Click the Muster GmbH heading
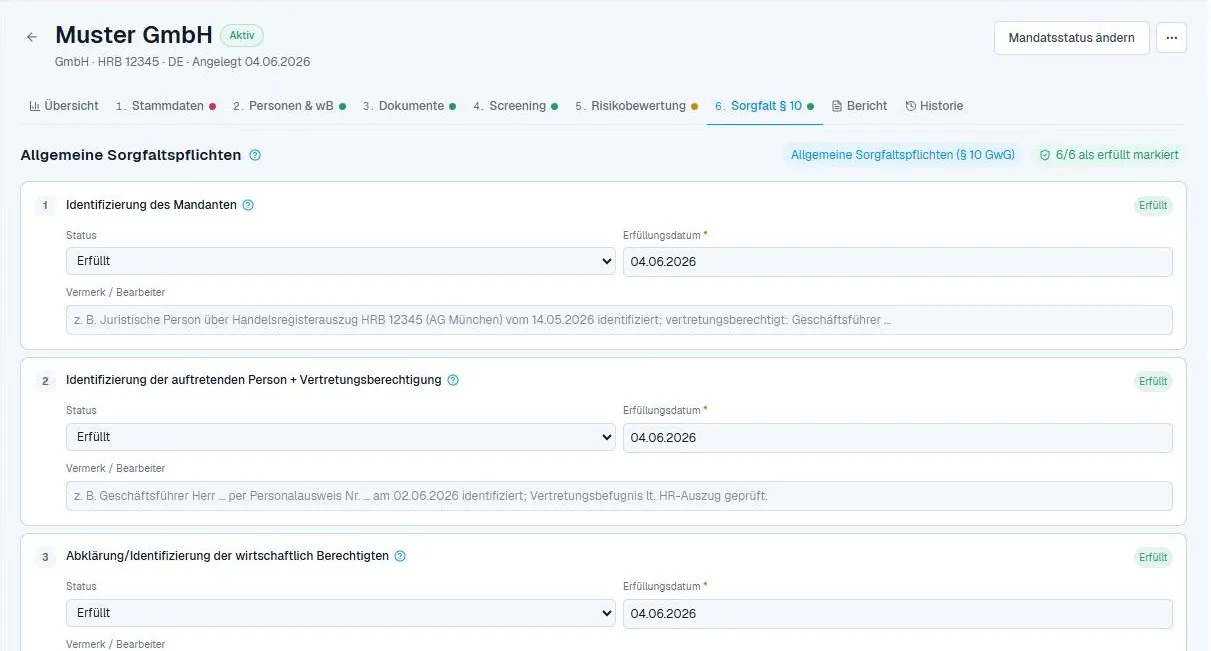The image size is (1211, 651). click(134, 35)
